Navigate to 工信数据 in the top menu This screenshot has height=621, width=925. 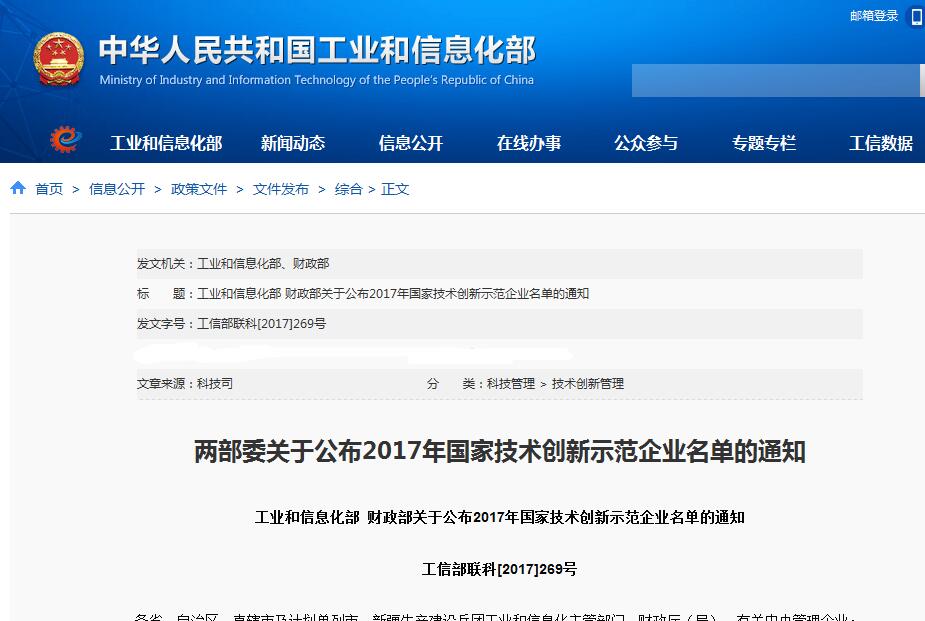pyautogui.click(x=881, y=143)
